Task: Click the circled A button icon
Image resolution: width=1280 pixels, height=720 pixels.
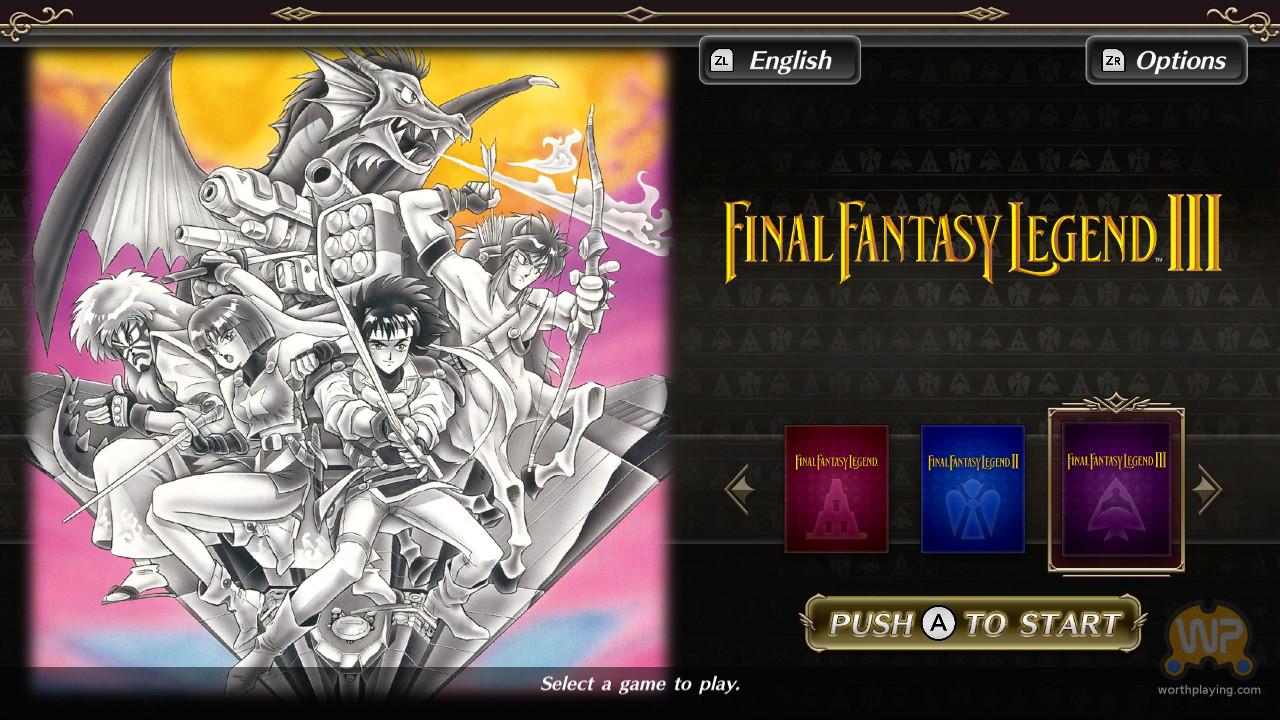Action: pyautogui.click(x=939, y=624)
